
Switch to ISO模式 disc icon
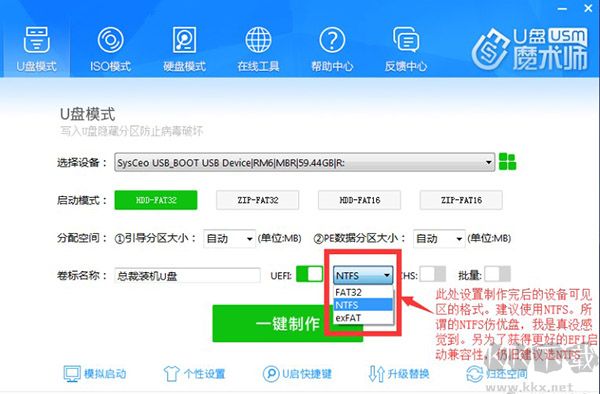click(x=110, y=40)
